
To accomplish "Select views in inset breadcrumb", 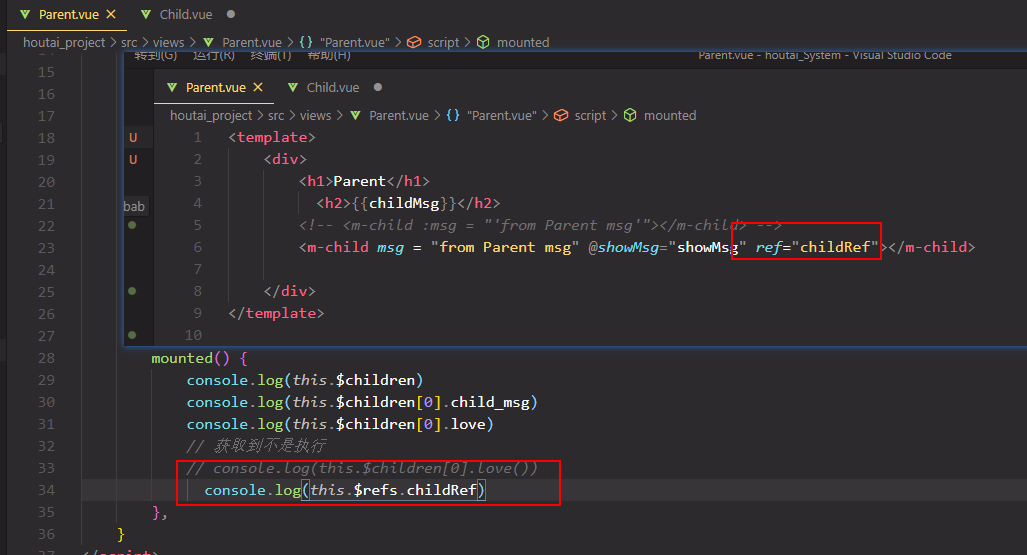I will tap(316, 115).
